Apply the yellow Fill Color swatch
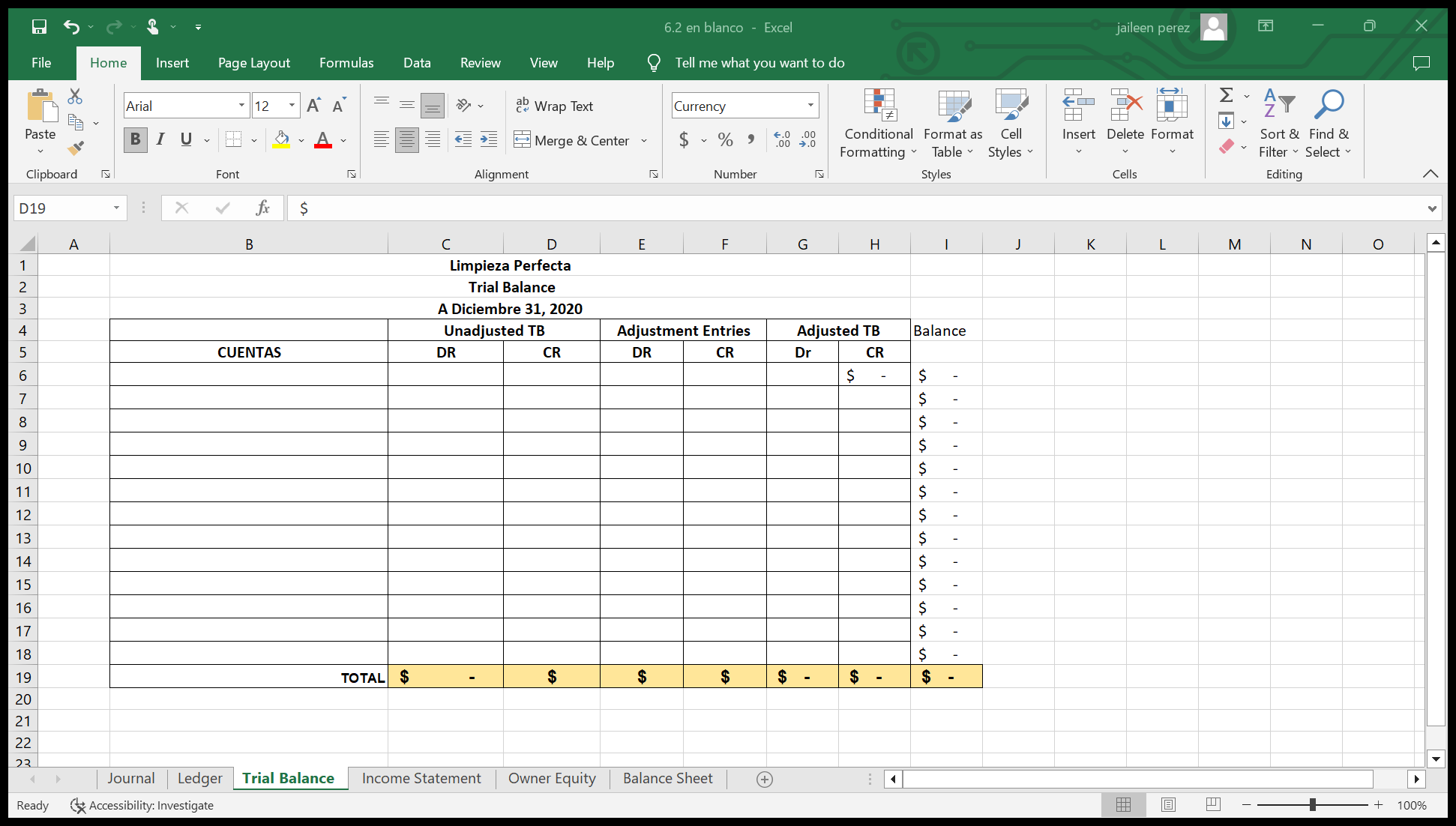Image resolution: width=1456 pixels, height=826 pixels. click(x=281, y=140)
